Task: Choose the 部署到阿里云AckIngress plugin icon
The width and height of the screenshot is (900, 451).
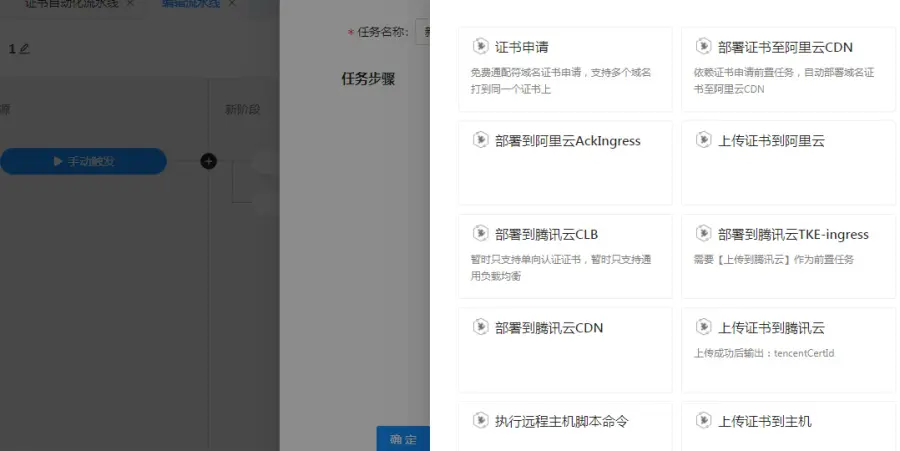Action: [x=480, y=139]
